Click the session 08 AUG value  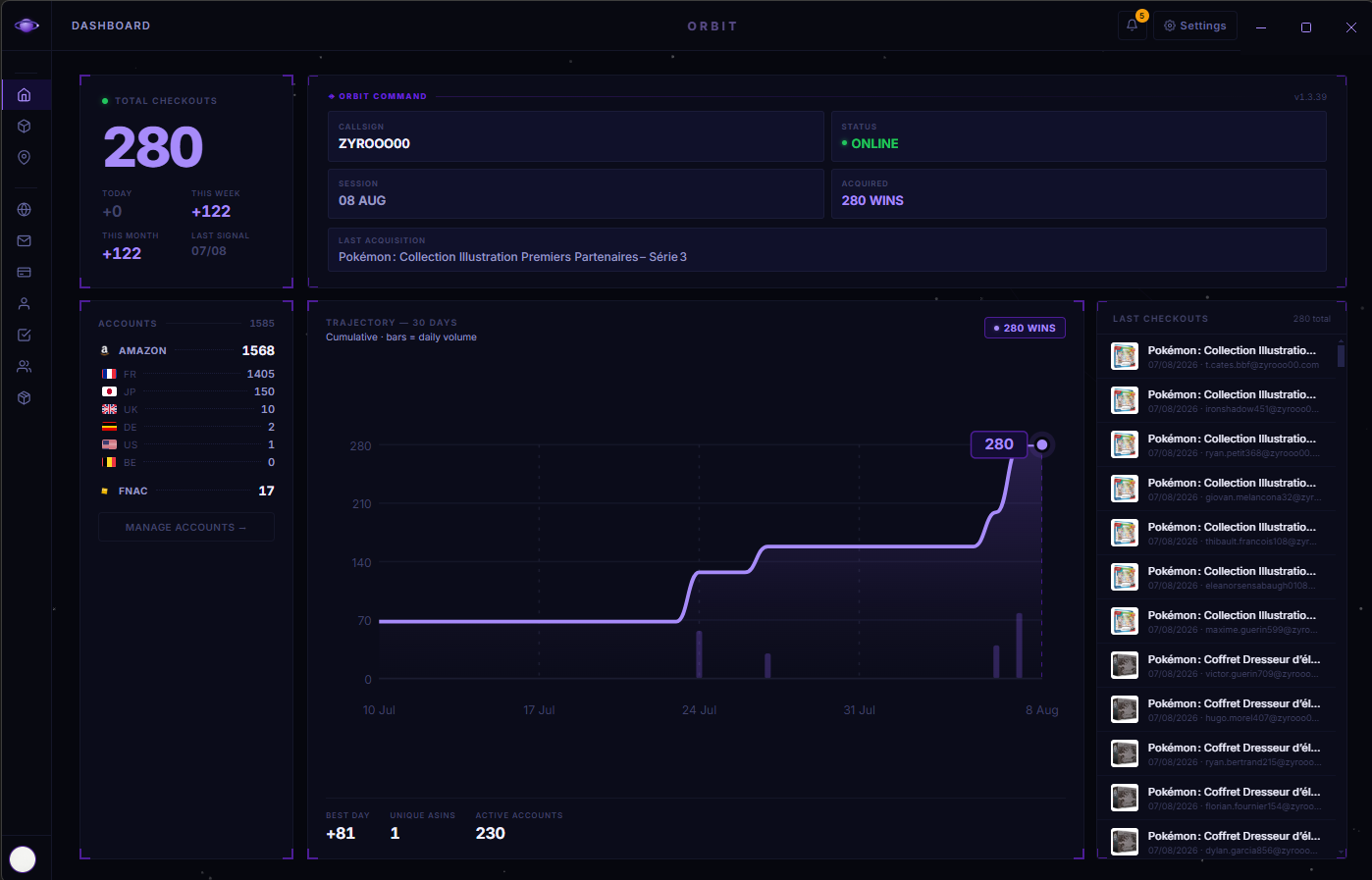point(362,200)
